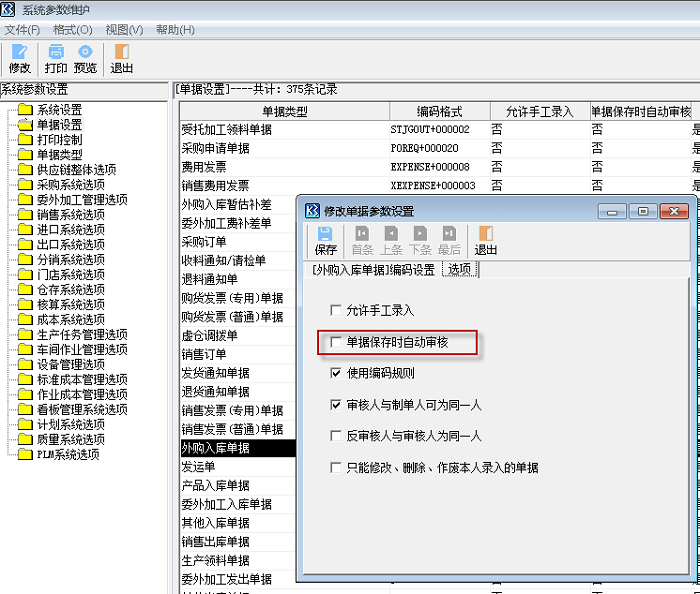Viewport: 700px width, 594px height.
Task: Open 预览 (Preview) from main toolbar
Action: pos(85,59)
